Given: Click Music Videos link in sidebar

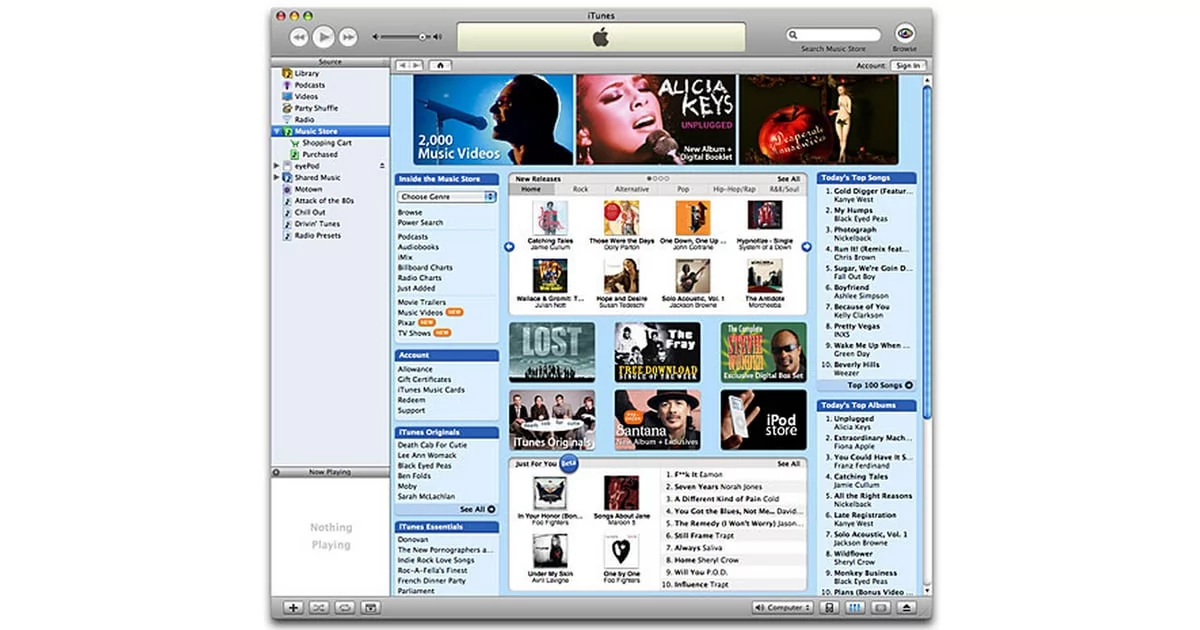Looking at the screenshot, I should coord(421,313).
